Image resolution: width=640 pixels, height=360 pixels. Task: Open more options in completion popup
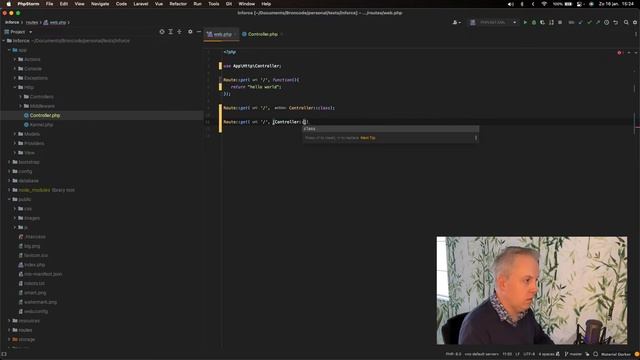coord(476,138)
